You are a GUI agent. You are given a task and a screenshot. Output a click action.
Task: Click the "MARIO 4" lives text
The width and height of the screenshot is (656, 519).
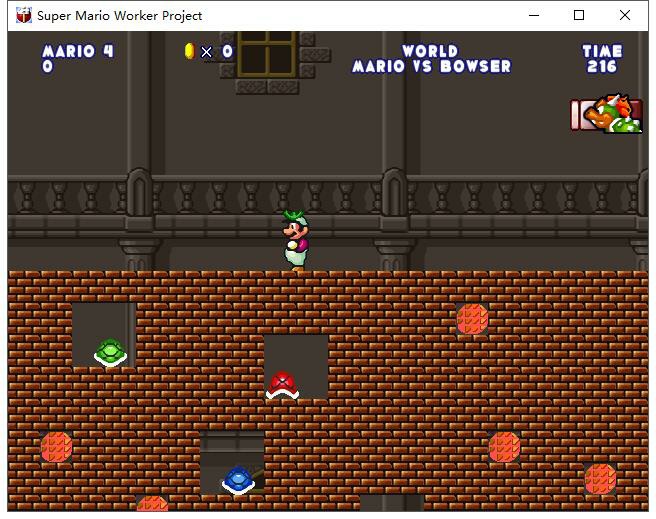click(78, 51)
